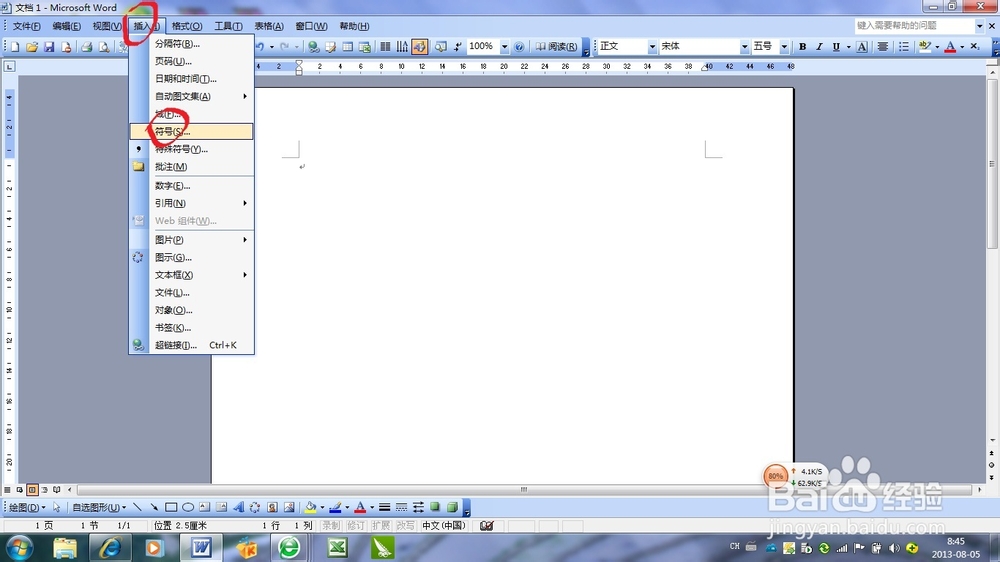Select the Rectangle drawing tool

coord(171,508)
